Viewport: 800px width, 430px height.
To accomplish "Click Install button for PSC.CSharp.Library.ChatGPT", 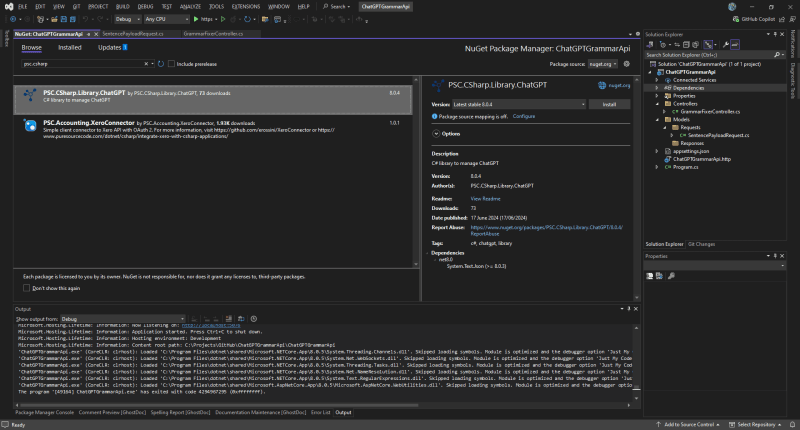I will click(609, 104).
